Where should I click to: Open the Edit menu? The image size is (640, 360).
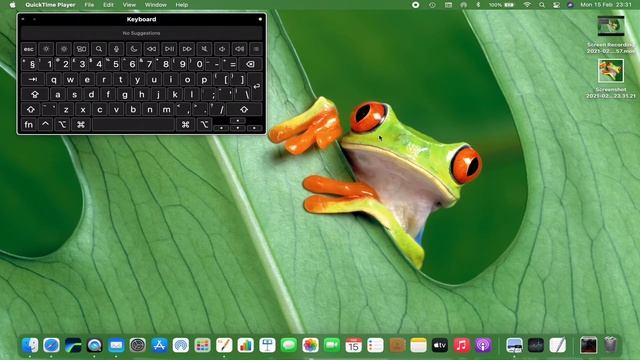click(x=108, y=5)
